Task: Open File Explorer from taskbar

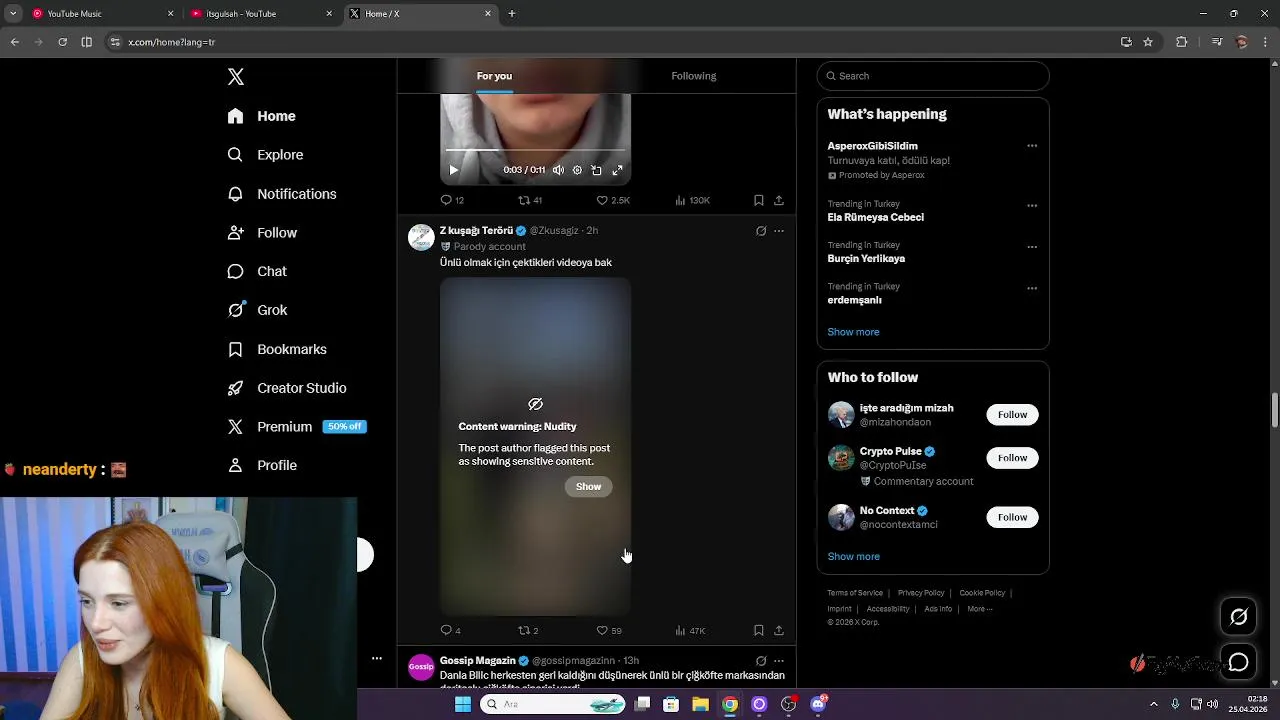Action: pyautogui.click(x=700, y=704)
